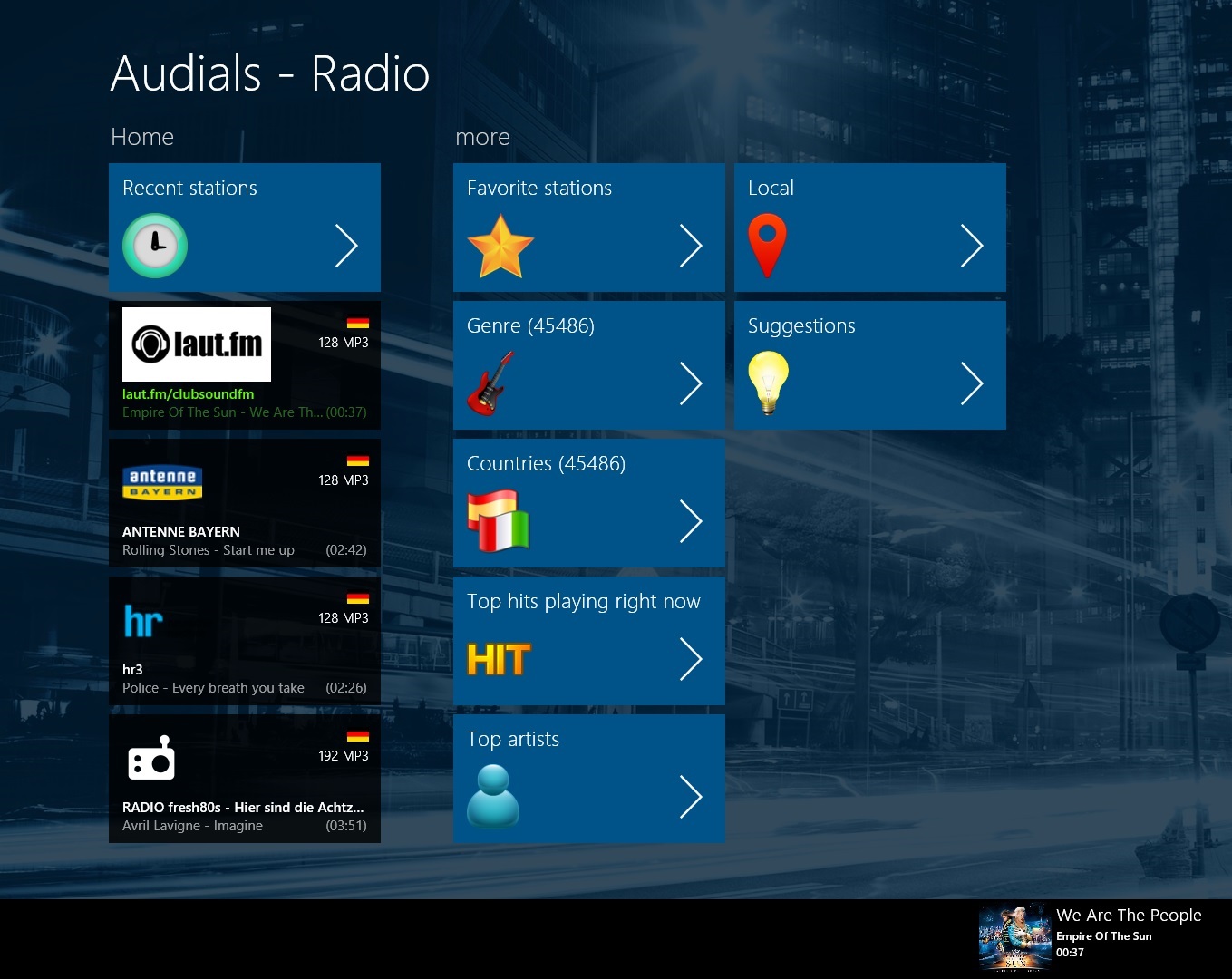Click the HIT icon for top hits
This screenshot has height=979, width=1232.
[497, 659]
